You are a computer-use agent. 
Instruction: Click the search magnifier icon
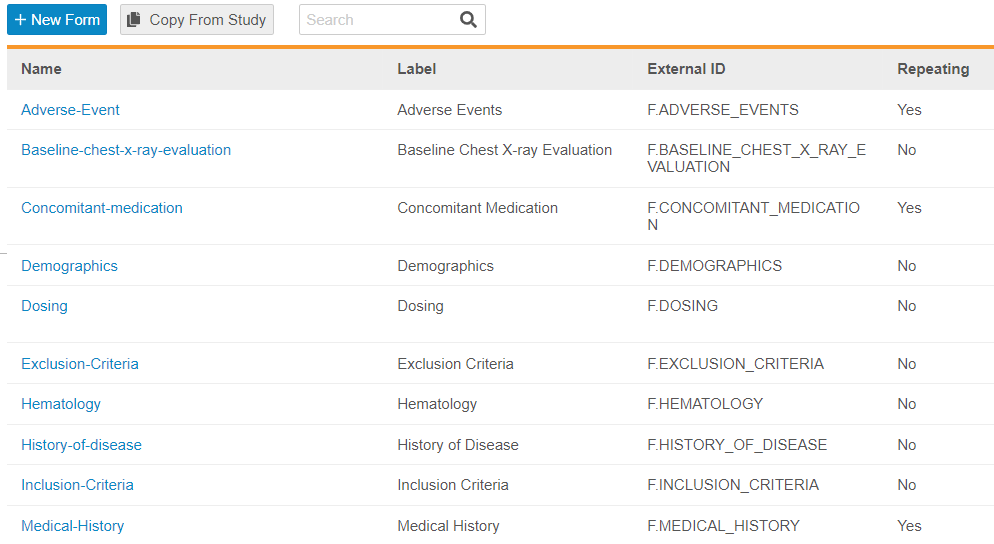click(x=468, y=20)
